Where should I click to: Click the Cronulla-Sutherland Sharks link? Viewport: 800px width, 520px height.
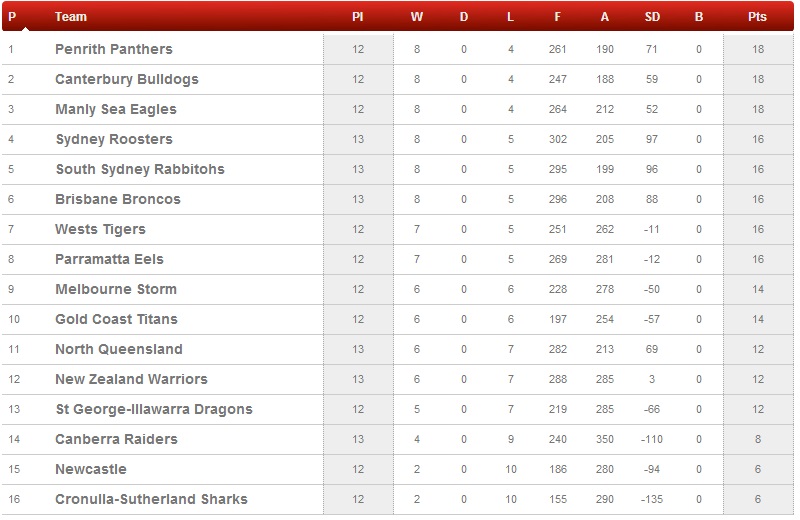click(151, 499)
